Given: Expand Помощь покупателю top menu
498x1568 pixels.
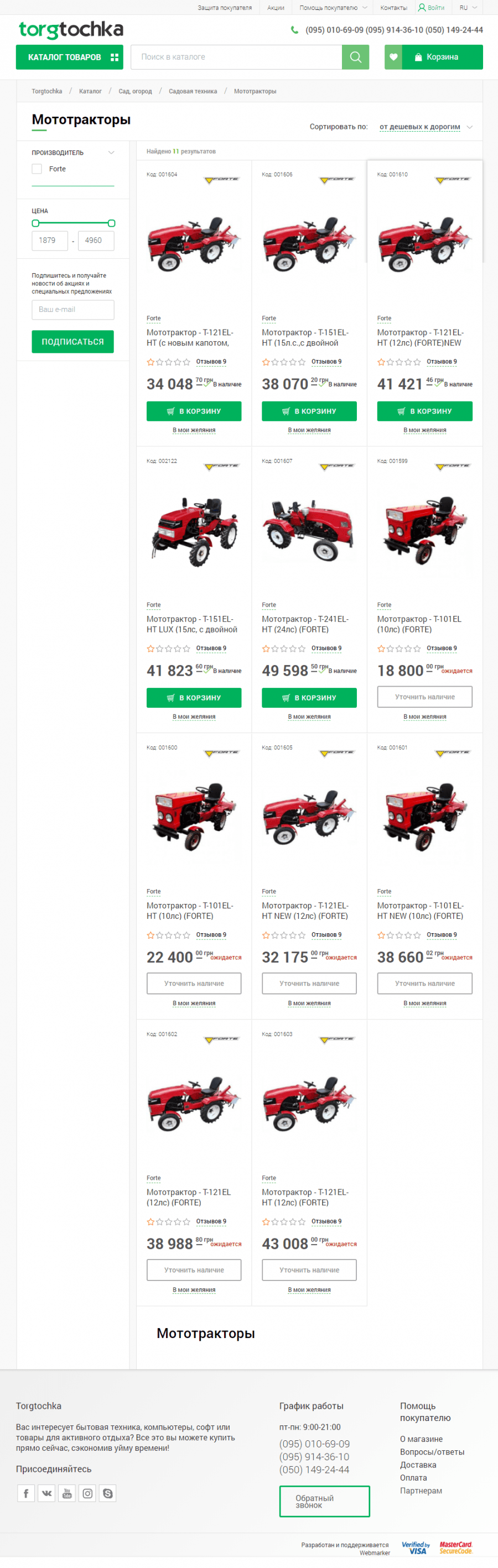Looking at the screenshot, I should (x=333, y=8).
